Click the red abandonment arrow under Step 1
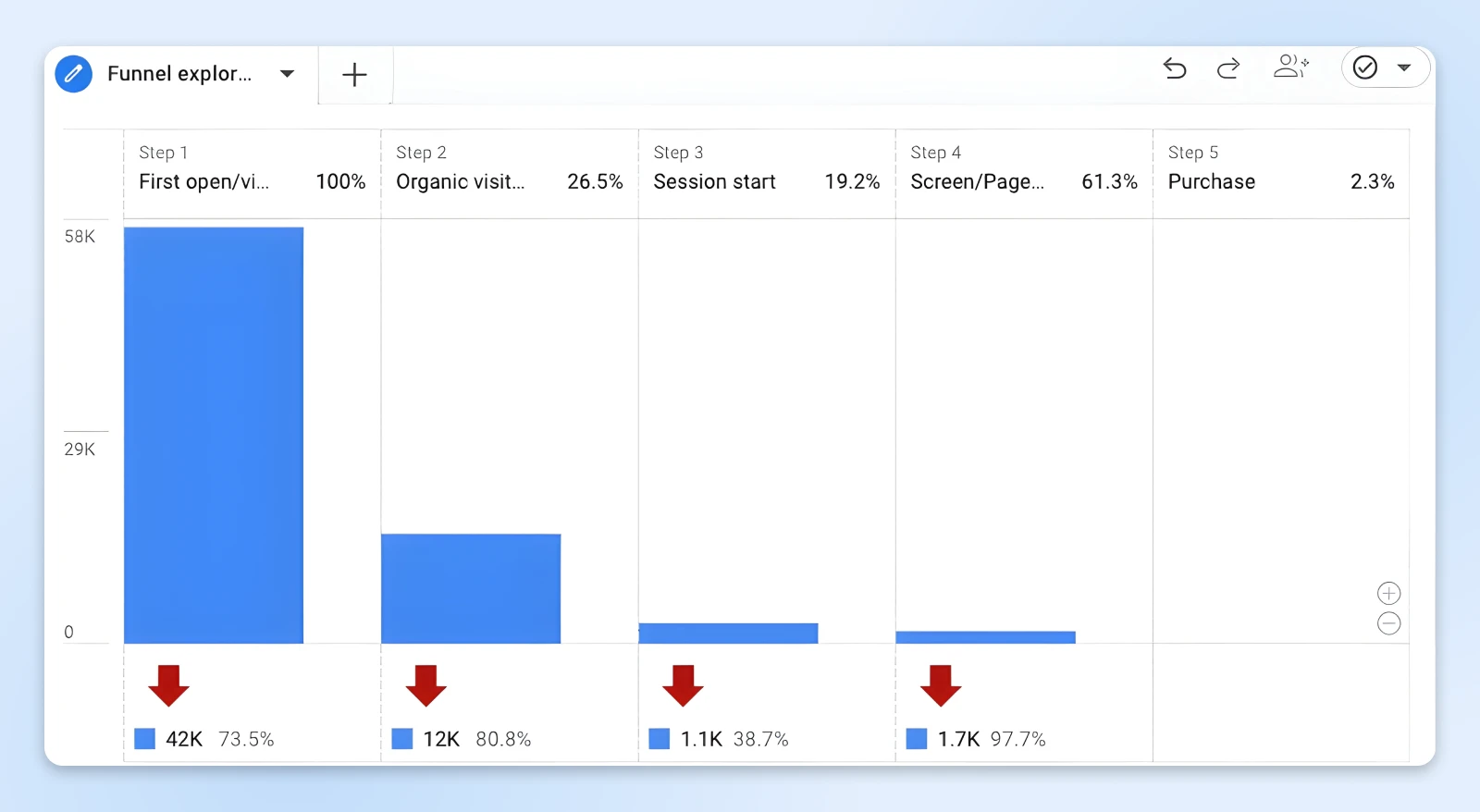 point(168,685)
